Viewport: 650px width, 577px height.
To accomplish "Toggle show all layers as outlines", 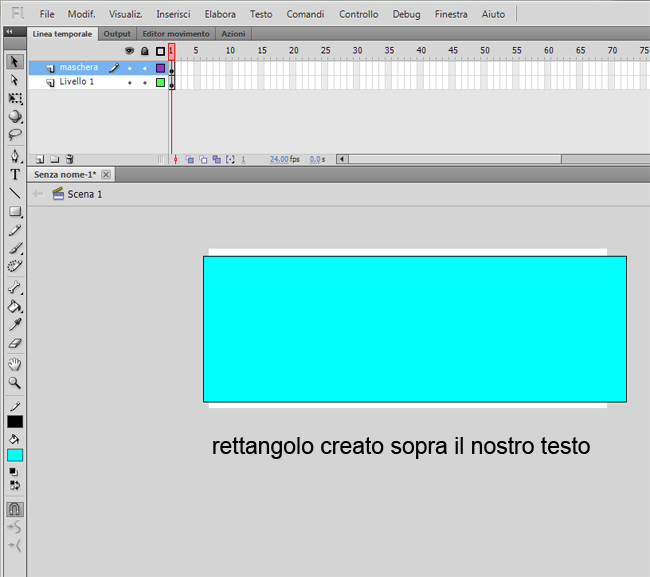I will [x=160, y=51].
